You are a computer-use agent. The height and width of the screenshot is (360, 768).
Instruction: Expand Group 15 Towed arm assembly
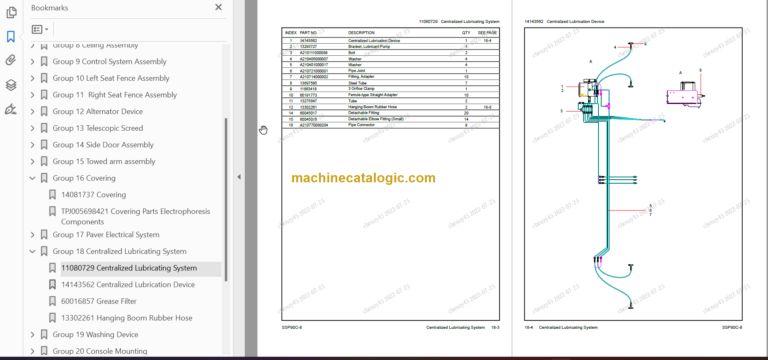coord(32,162)
